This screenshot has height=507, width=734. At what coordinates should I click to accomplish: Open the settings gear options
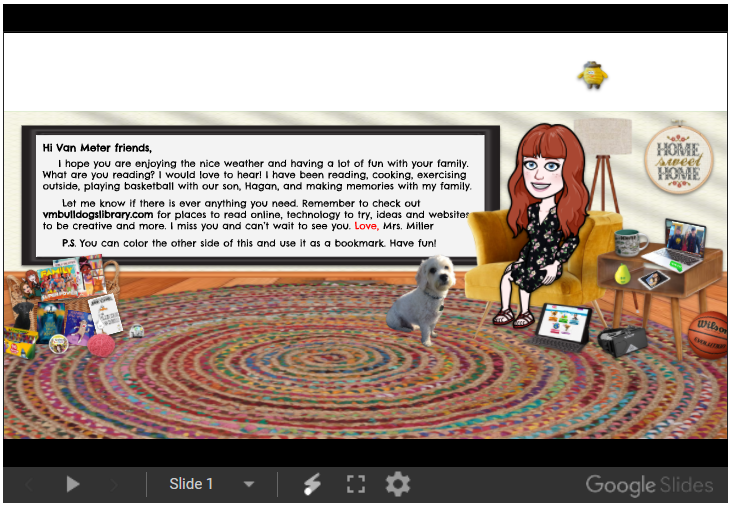pyautogui.click(x=398, y=485)
